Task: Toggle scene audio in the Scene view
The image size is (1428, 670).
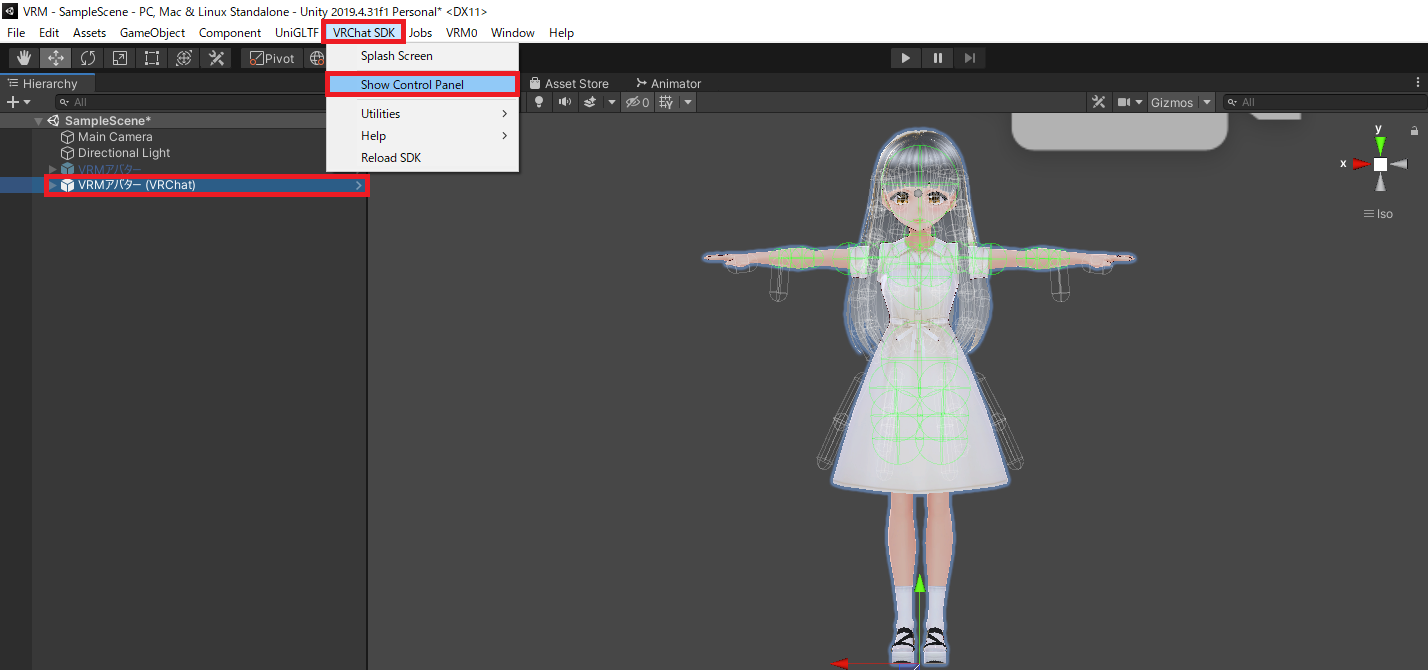Action: (x=561, y=101)
